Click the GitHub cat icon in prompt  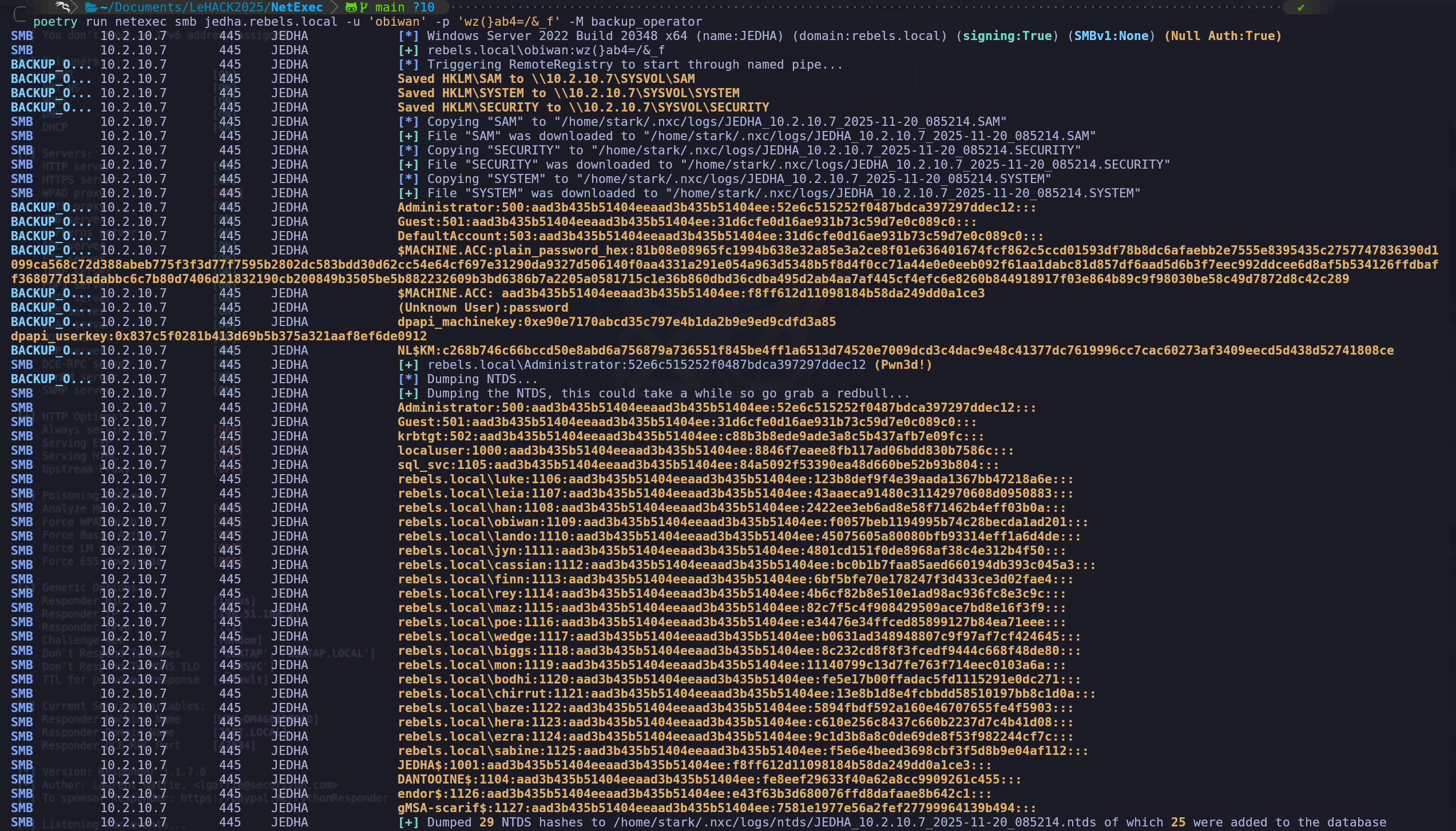[x=350, y=7]
